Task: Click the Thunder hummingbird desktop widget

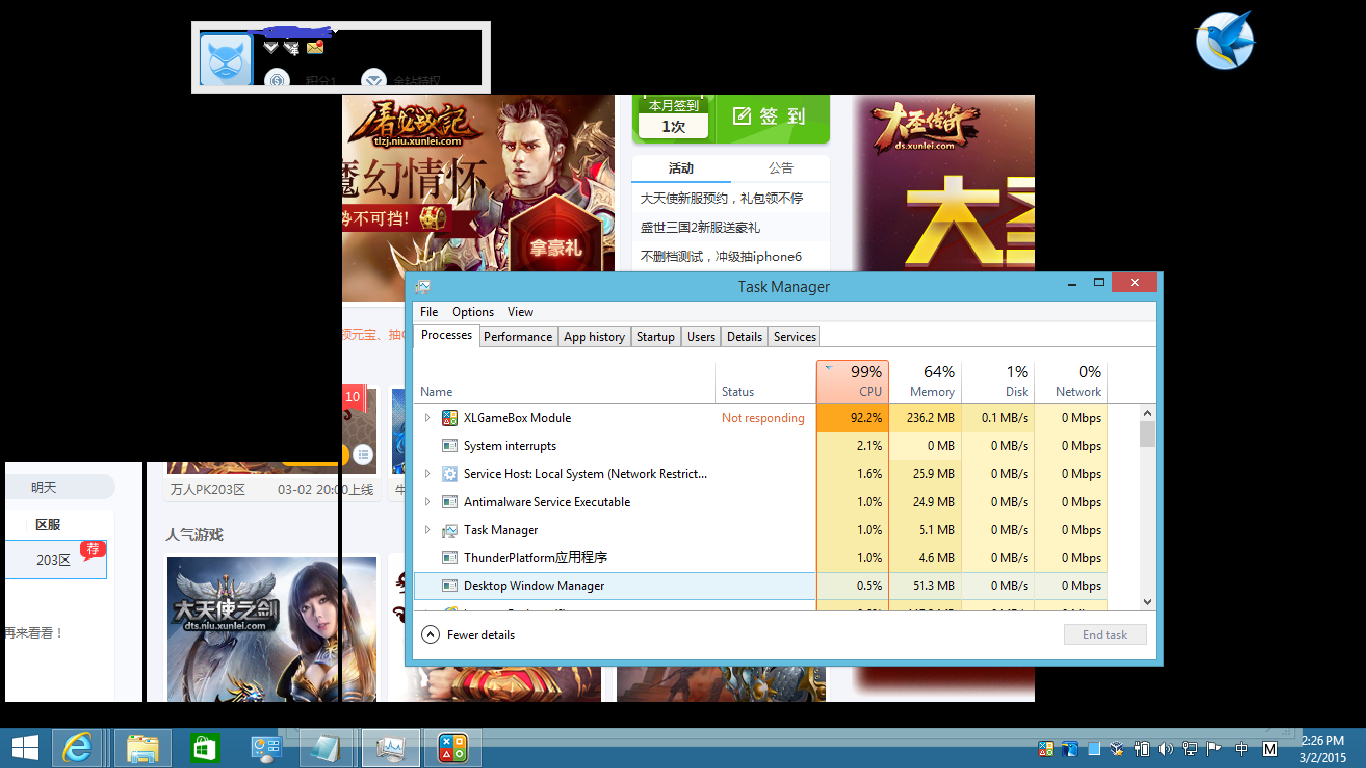Action: (1225, 41)
